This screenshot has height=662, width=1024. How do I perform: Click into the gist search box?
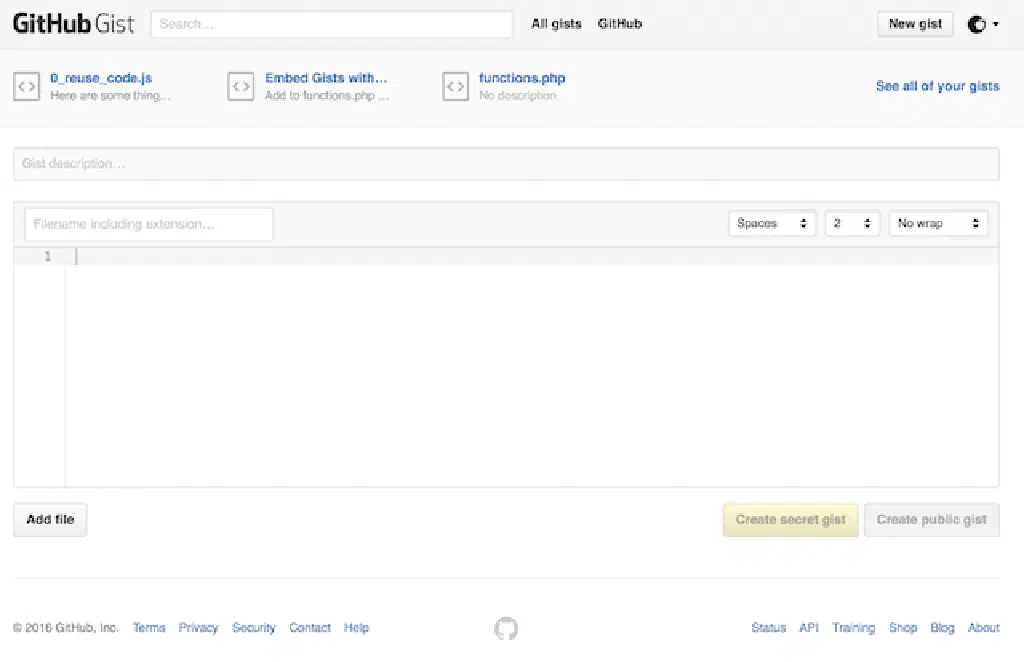(x=331, y=24)
